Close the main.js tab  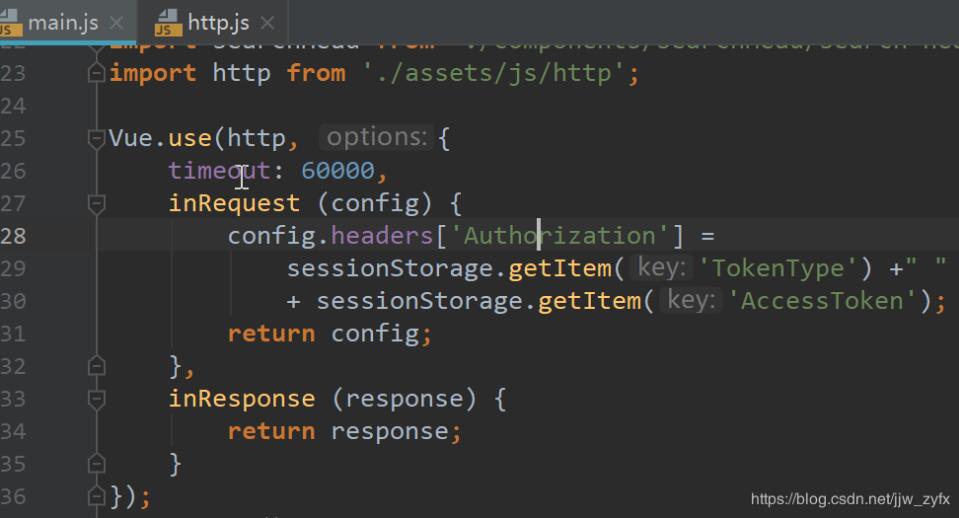[x=116, y=23]
